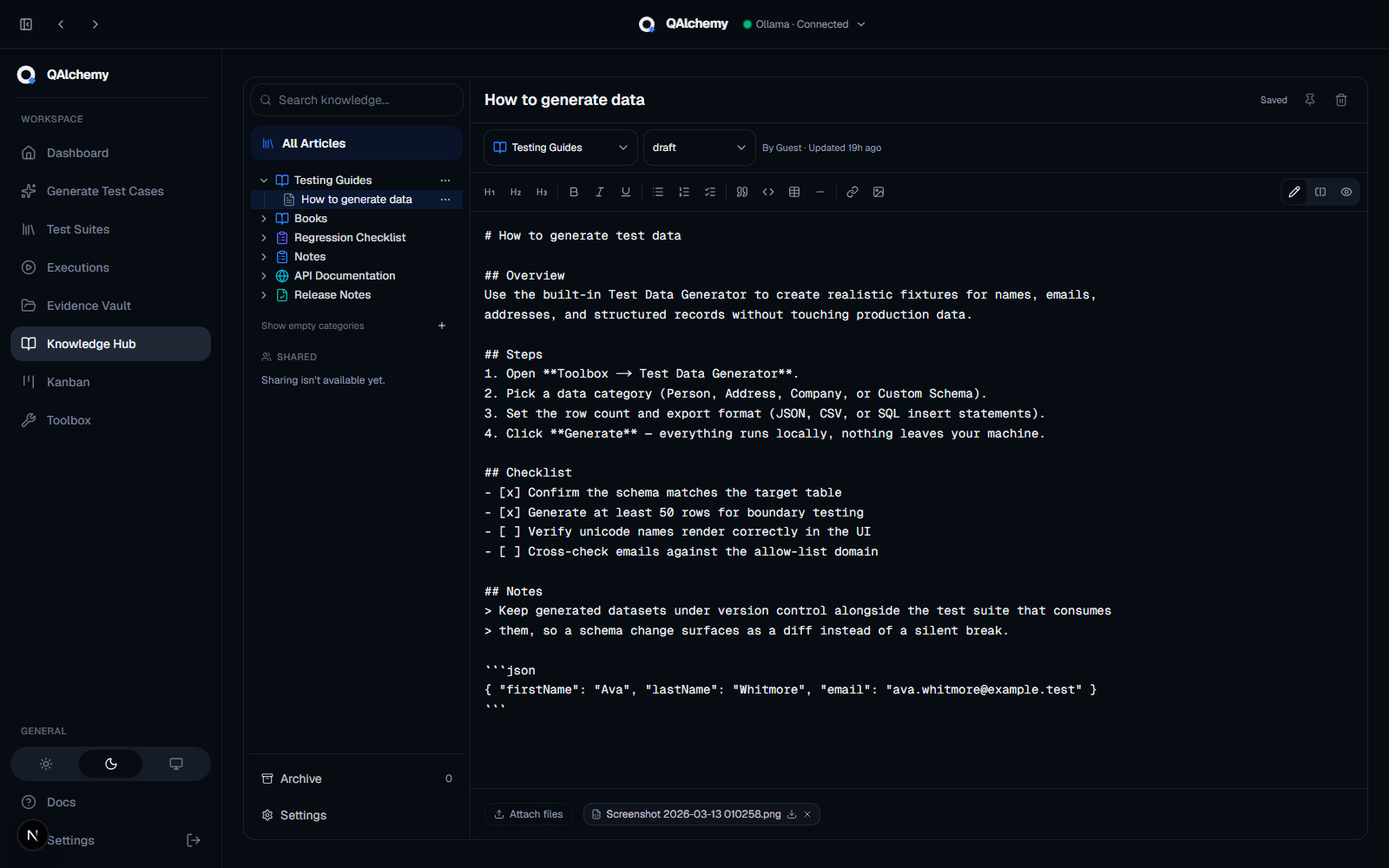Open Kanban board
The width and height of the screenshot is (1389, 868).
[109, 382]
